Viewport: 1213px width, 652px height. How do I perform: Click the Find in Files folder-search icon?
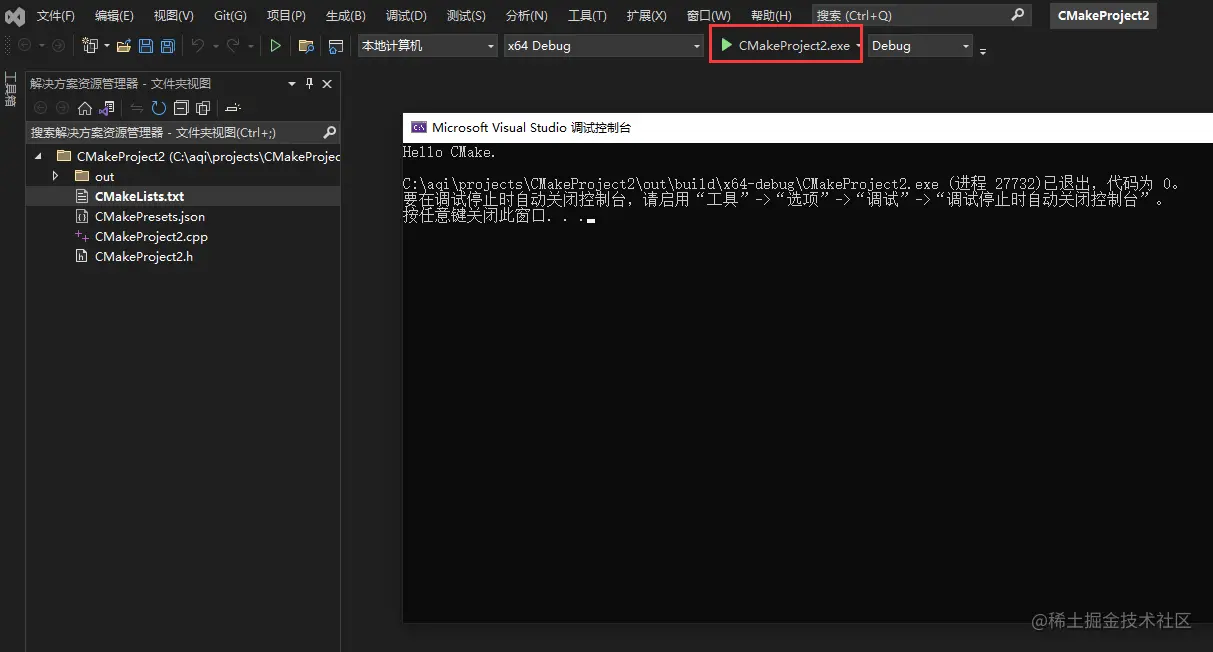307,46
